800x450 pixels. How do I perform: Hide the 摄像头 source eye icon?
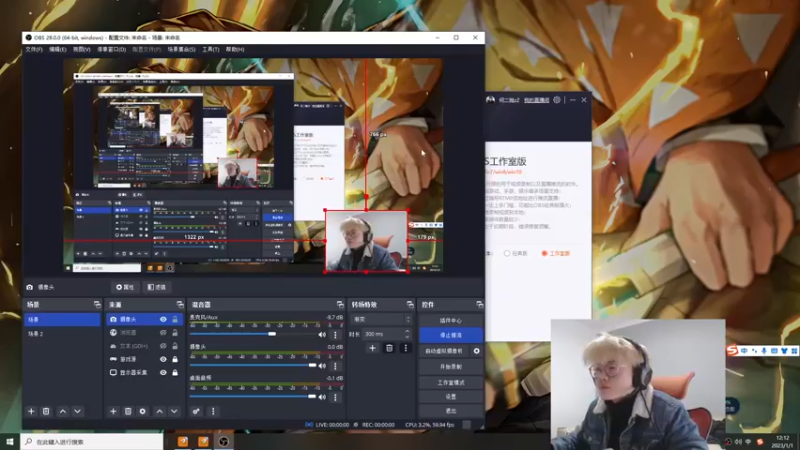(x=163, y=319)
